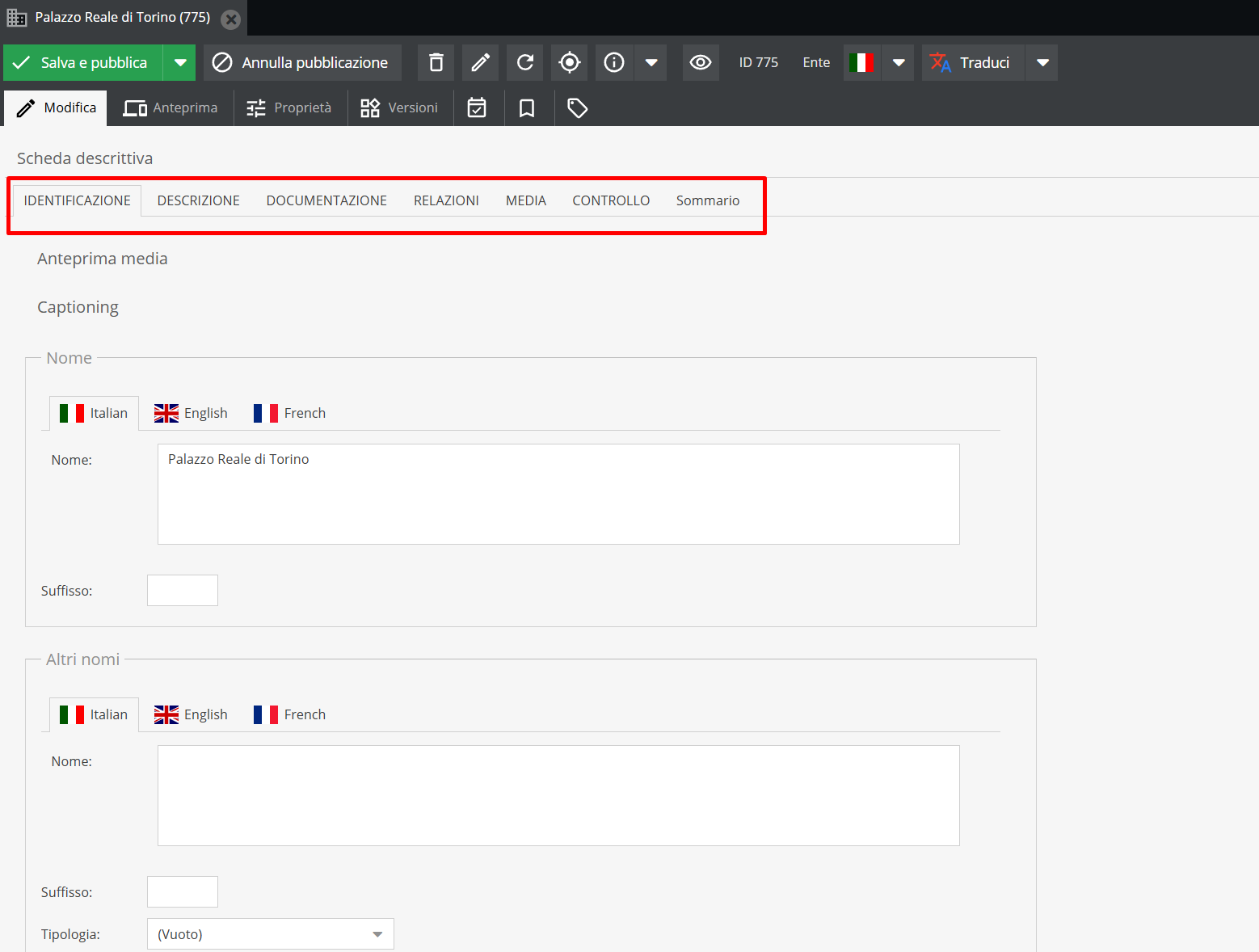Click the Italian flag language icon in toolbar

[x=862, y=62]
